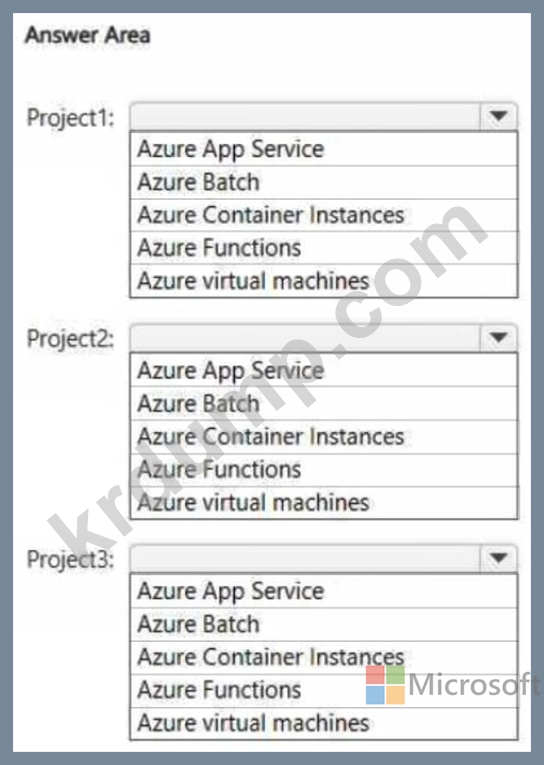Select Azure Functions under Project2

click(x=324, y=470)
